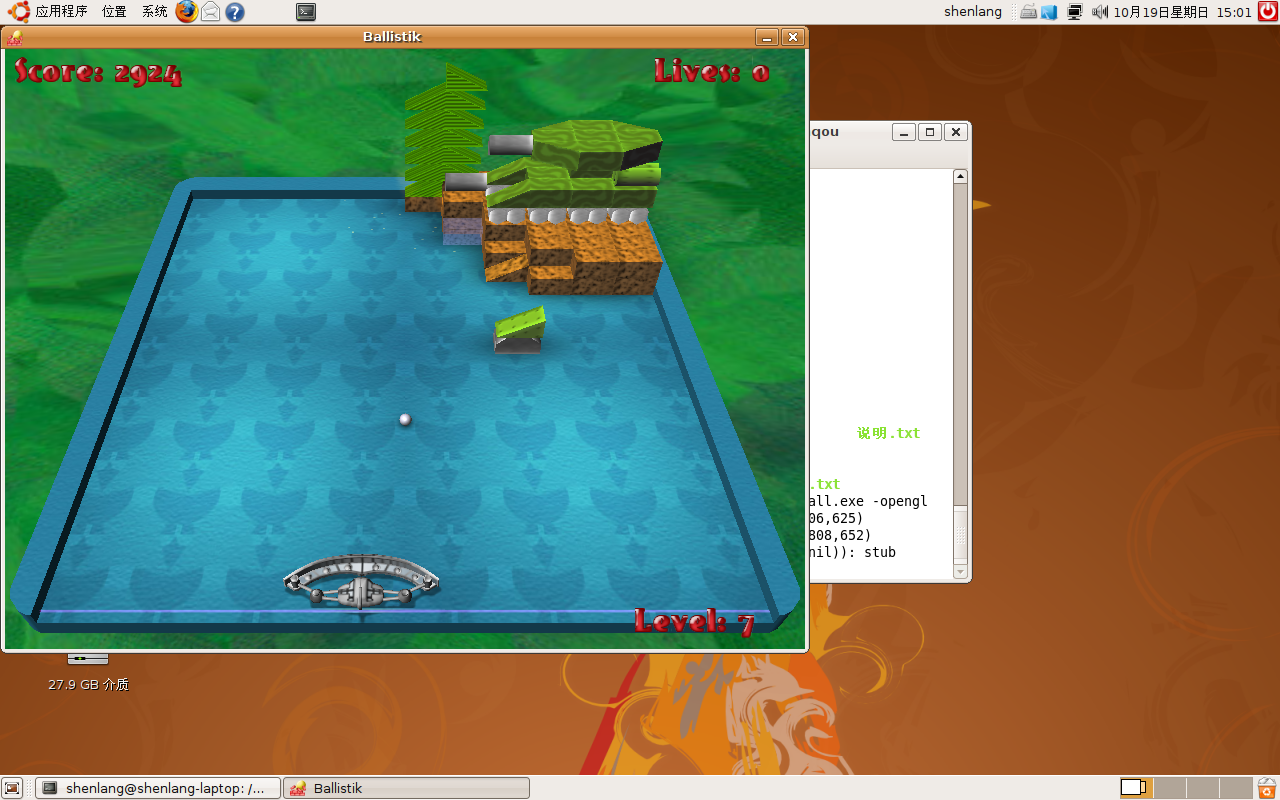
Task: Click the terminal scrollbar thumb
Action: click(960, 534)
